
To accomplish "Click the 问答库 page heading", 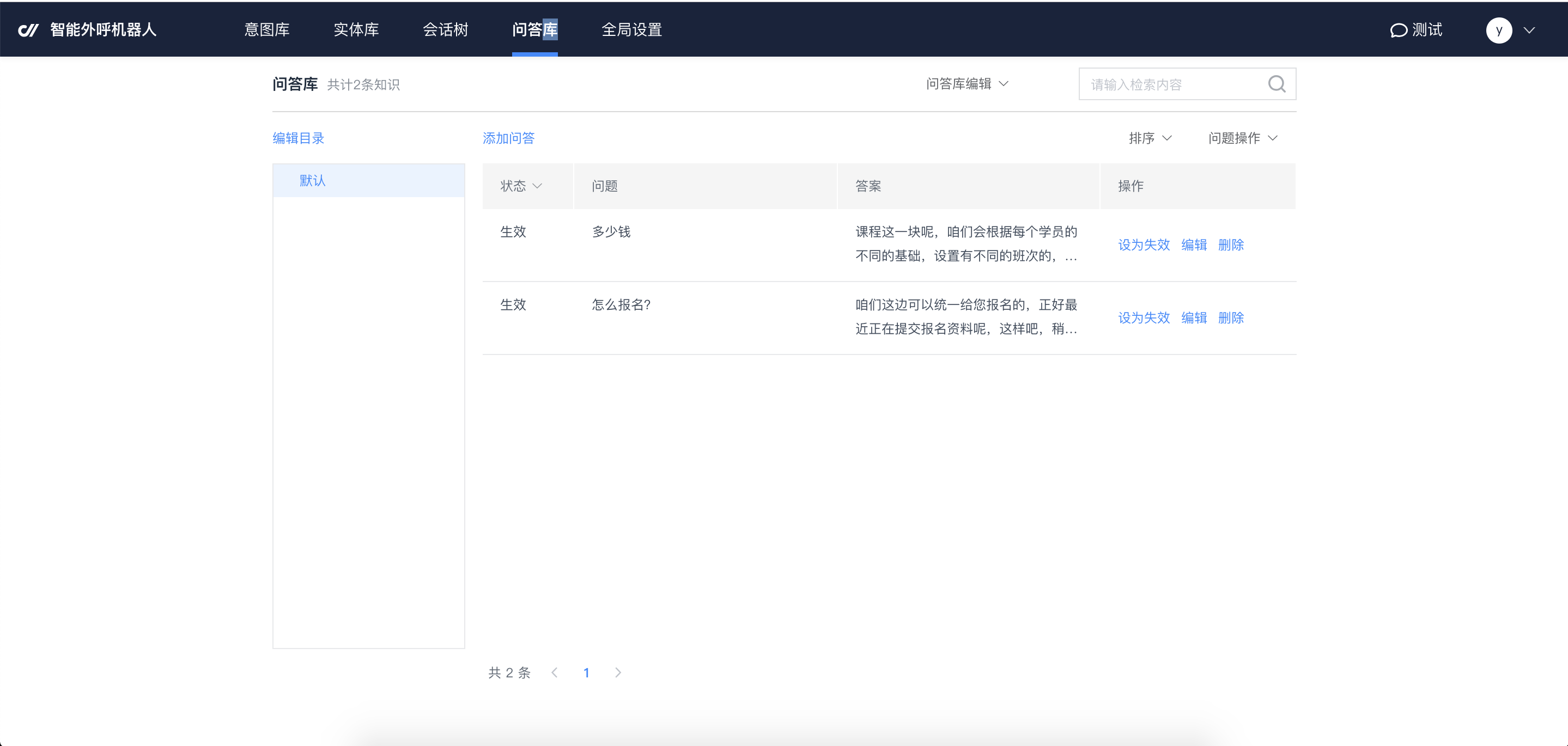I will coord(295,84).
